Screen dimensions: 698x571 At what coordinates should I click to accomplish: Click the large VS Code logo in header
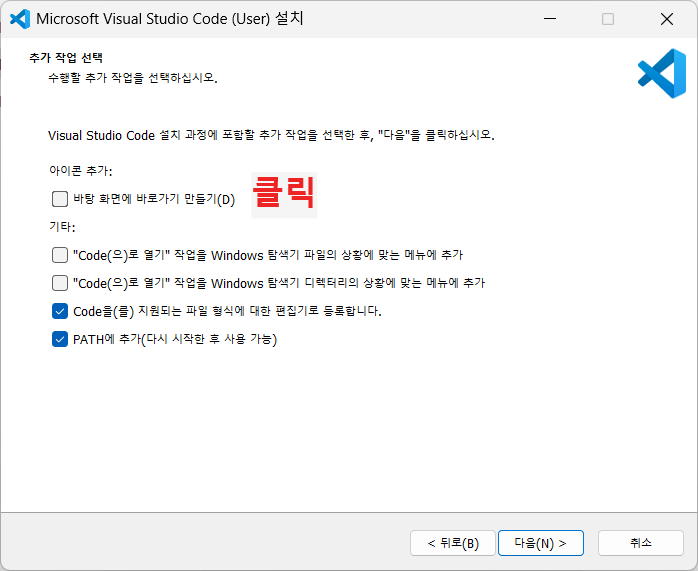pos(662,73)
